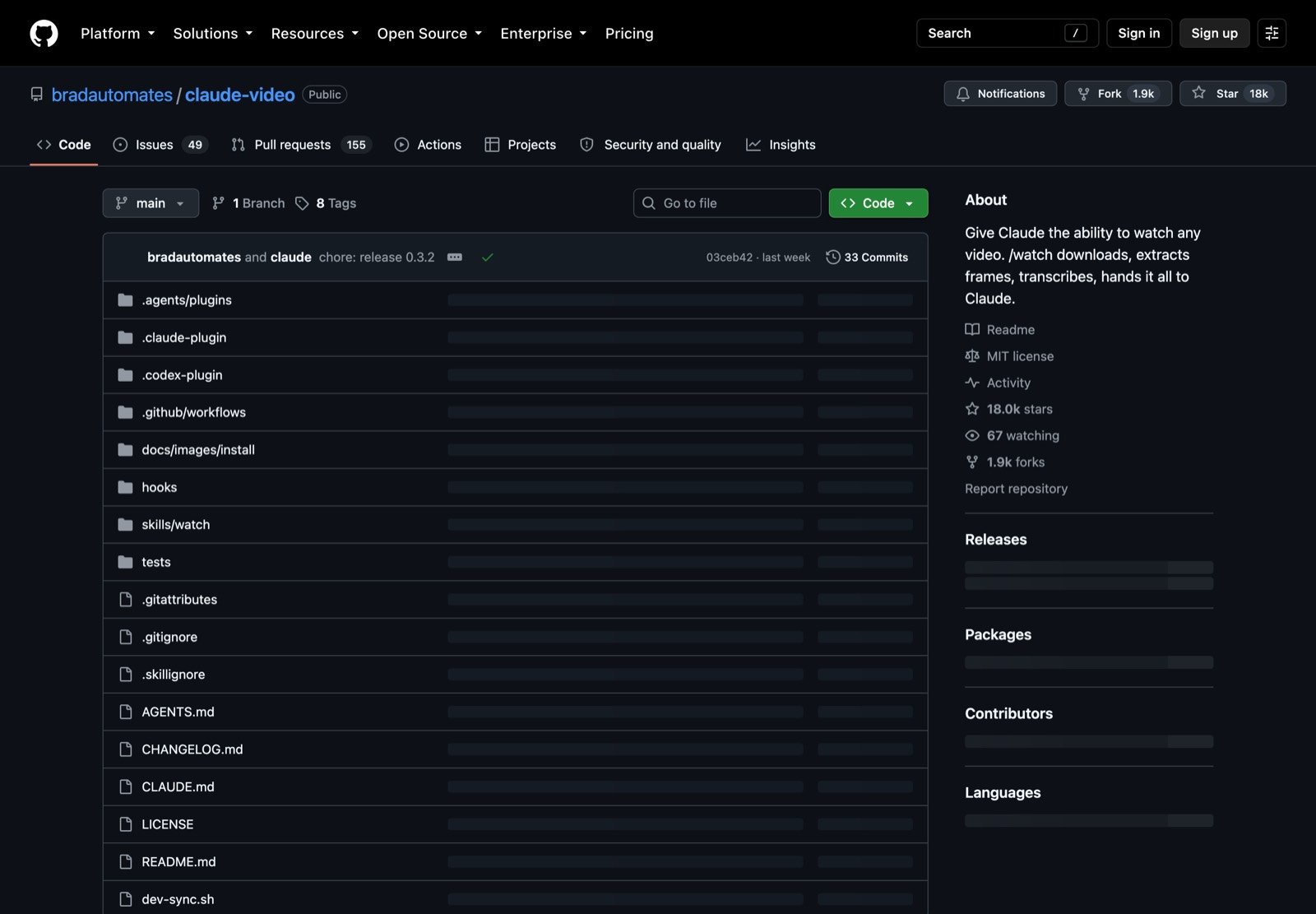Open the Insights tab
This screenshot has width=1316, height=914.
pos(781,145)
